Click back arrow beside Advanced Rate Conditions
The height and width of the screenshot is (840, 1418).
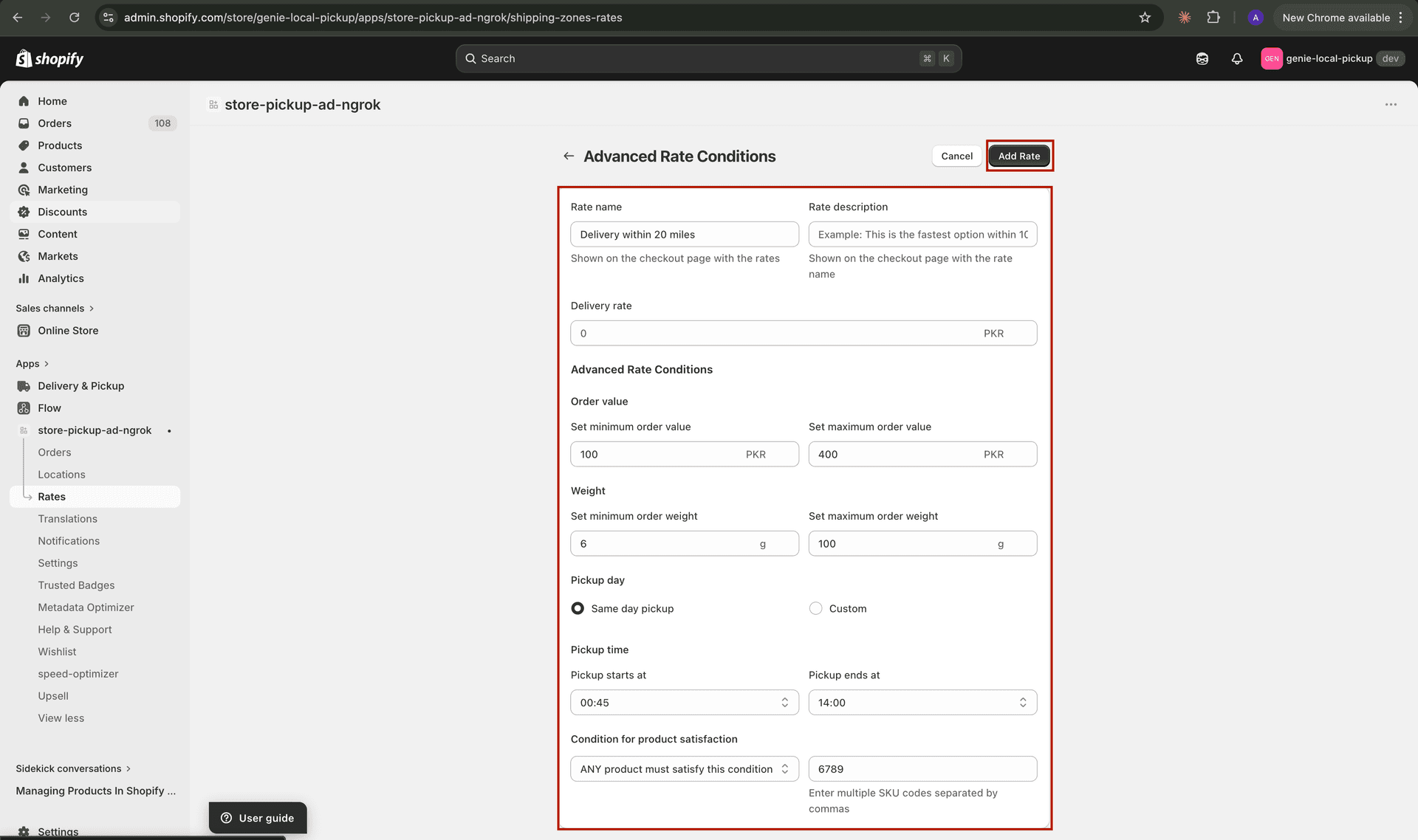pyautogui.click(x=569, y=156)
